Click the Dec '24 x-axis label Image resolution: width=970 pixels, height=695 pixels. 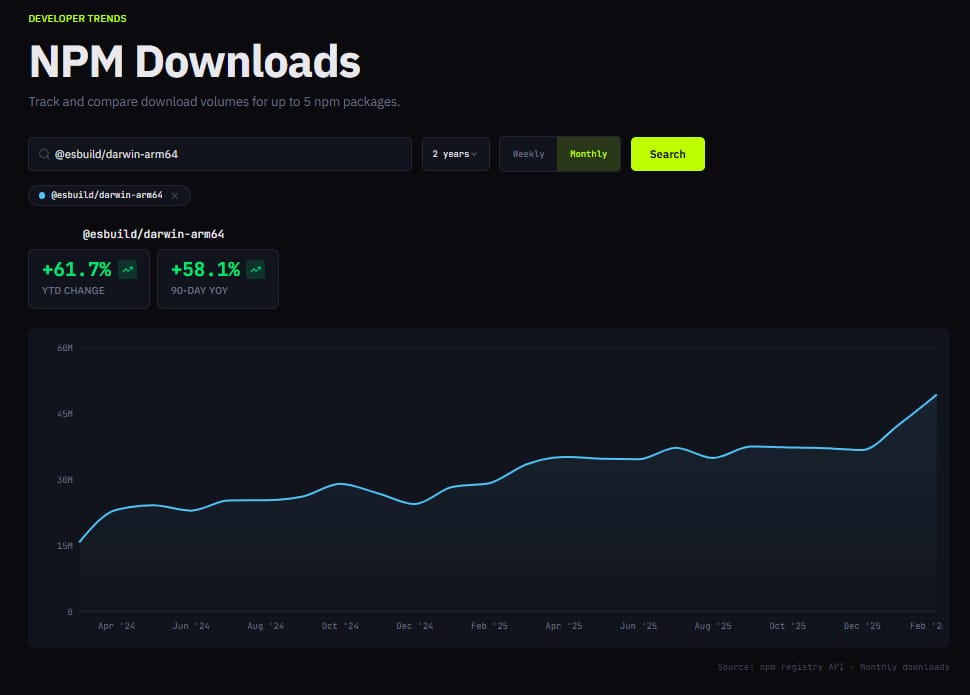pos(414,626)
